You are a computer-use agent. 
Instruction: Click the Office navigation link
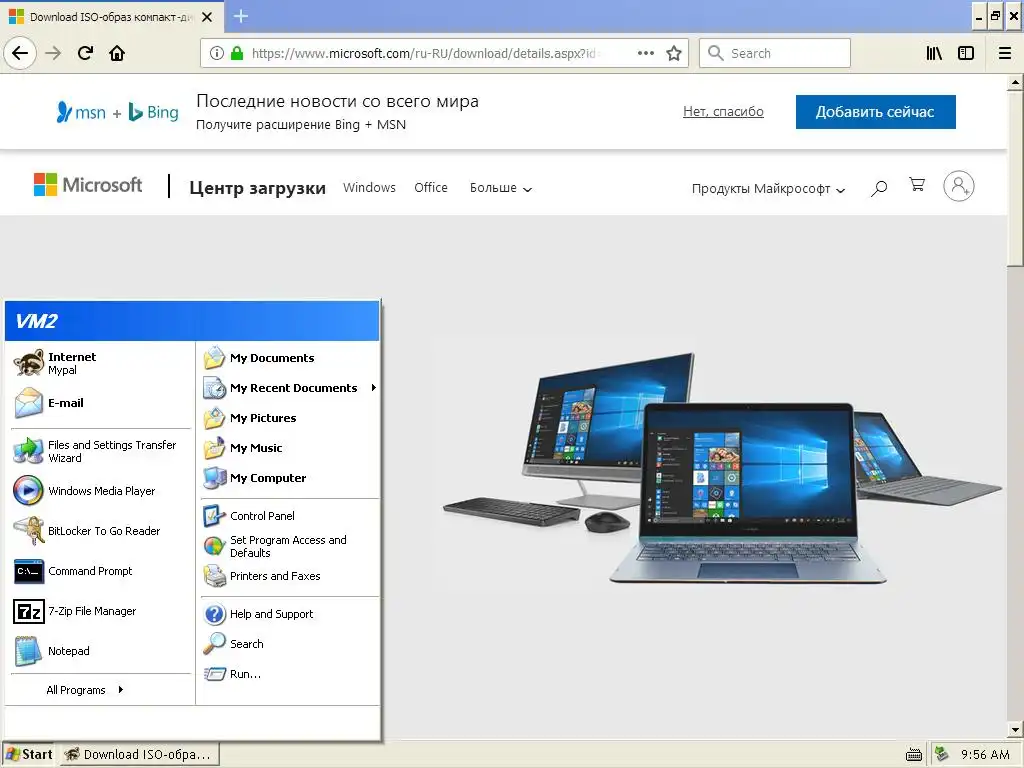[x=430, y=187]
